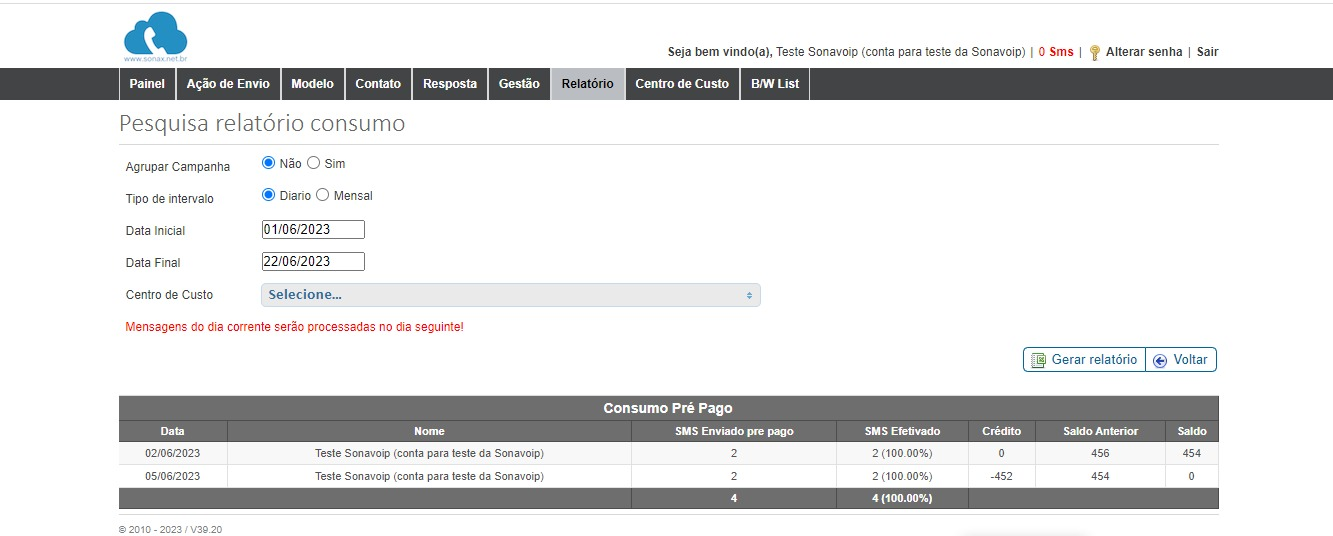Click the Pesquisa relatório consumo heading
The height and width of the screenshot is (536, 1333).
click(262, 124)
